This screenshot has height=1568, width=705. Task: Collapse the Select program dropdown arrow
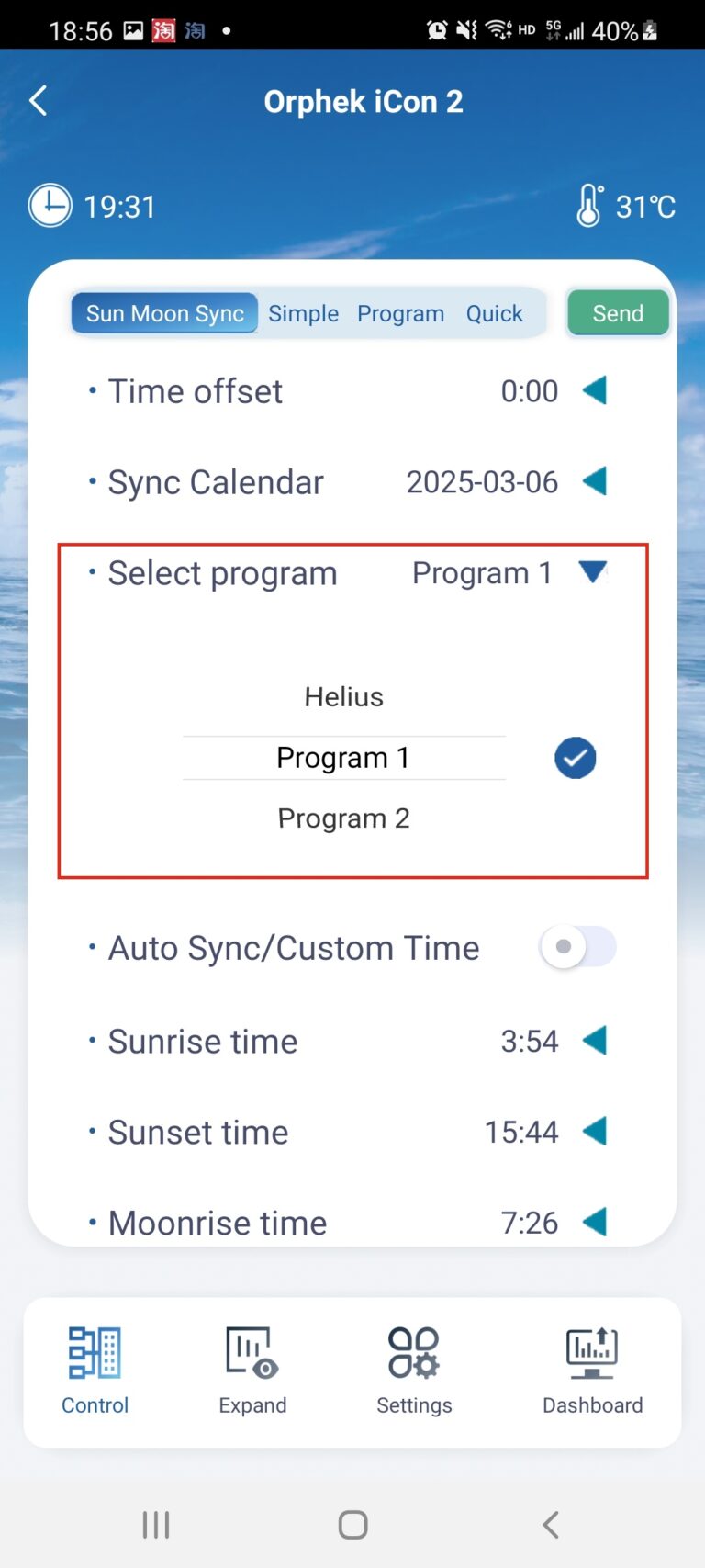(593, 572)
